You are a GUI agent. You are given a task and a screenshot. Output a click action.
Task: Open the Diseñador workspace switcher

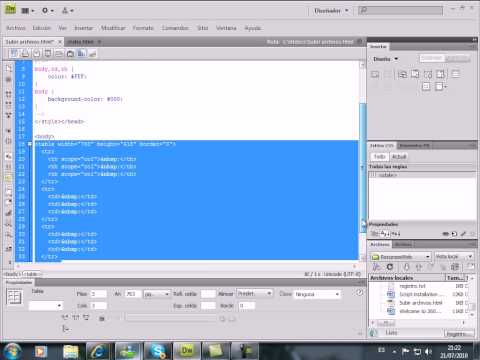pos(331,11)
